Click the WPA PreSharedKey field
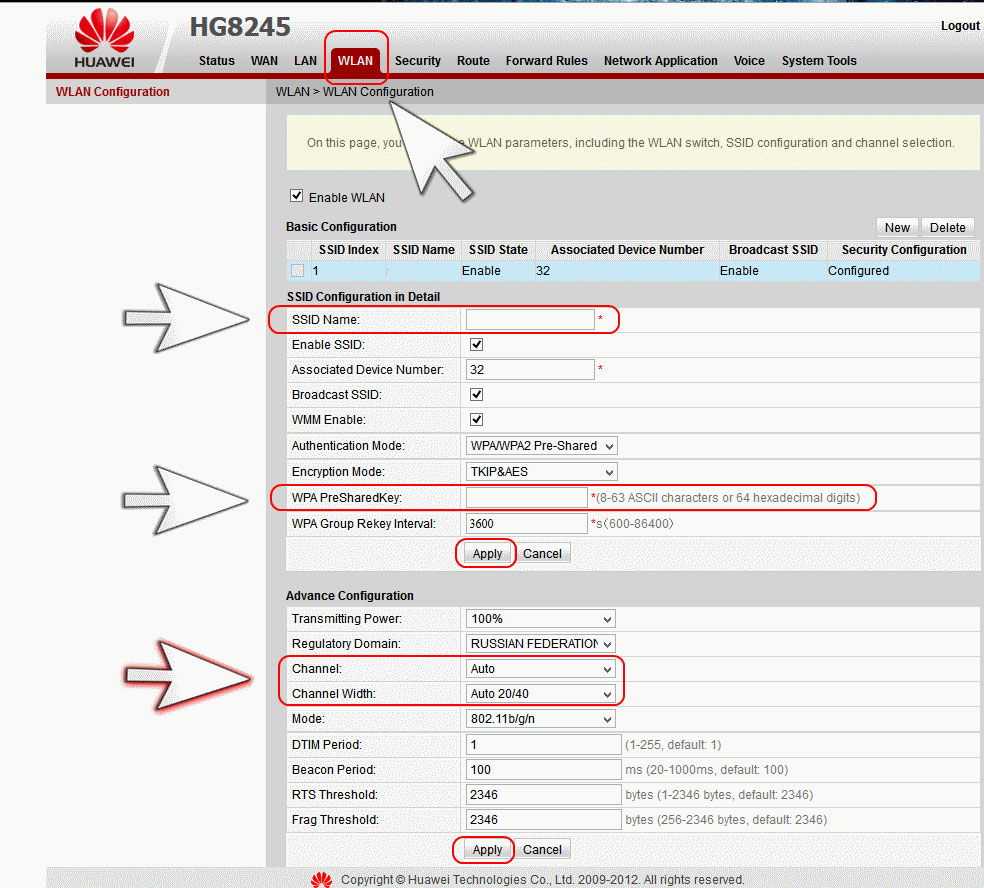 (526, 498)
